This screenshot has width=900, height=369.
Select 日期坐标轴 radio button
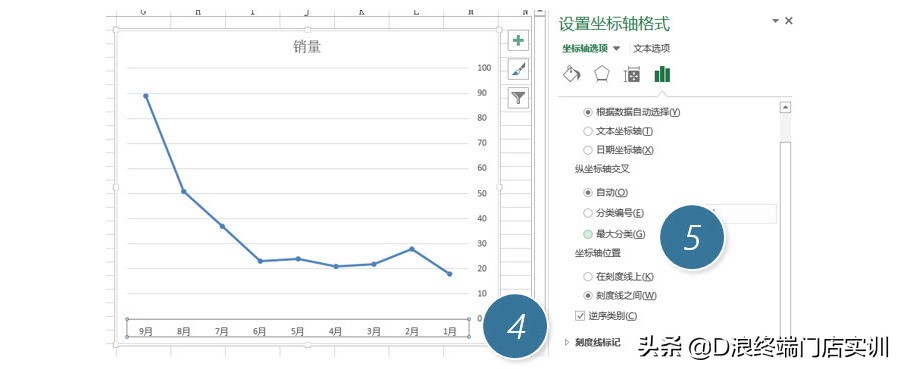click(x=587, y=150)
